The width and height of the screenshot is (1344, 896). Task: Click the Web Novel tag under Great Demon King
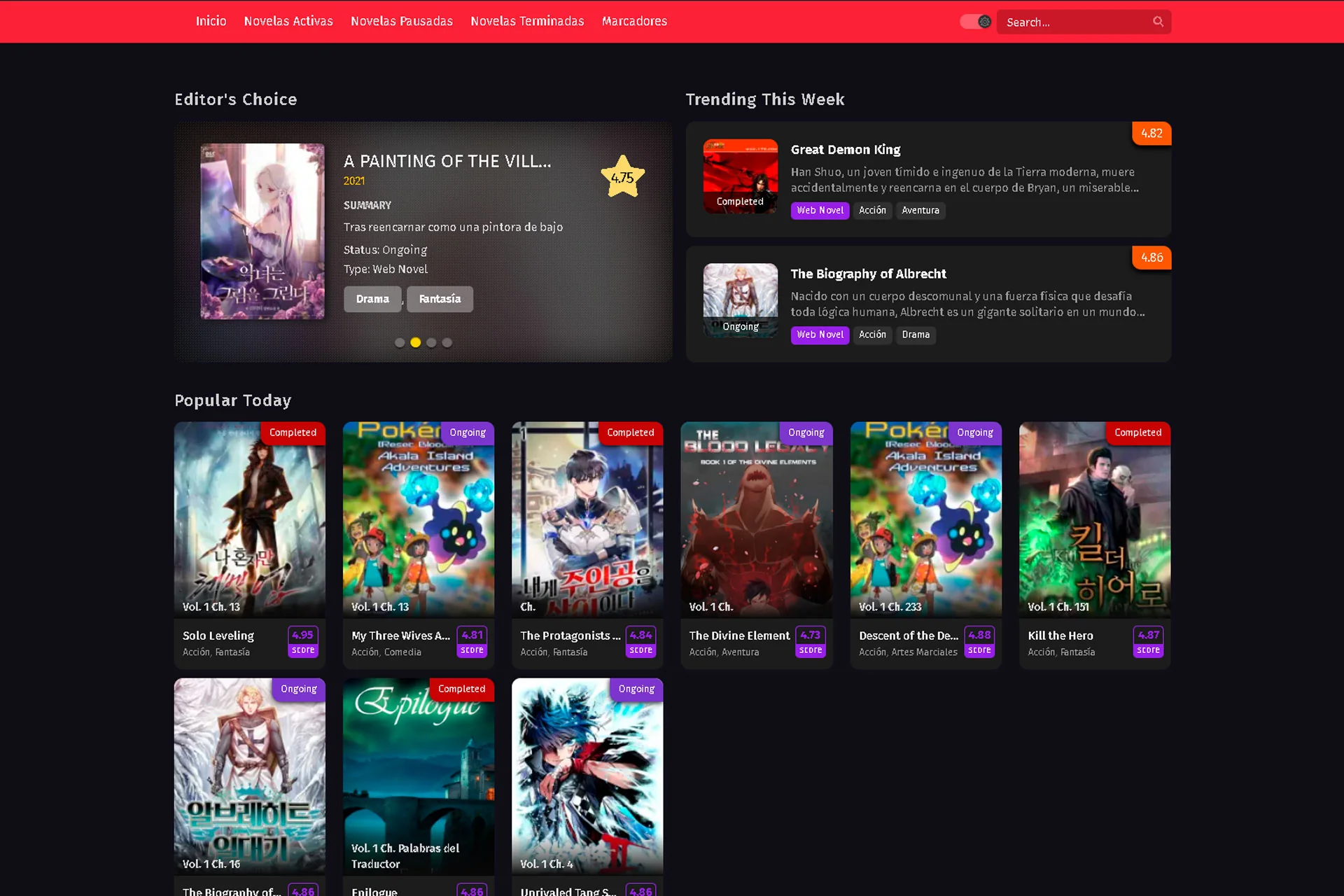820,210
